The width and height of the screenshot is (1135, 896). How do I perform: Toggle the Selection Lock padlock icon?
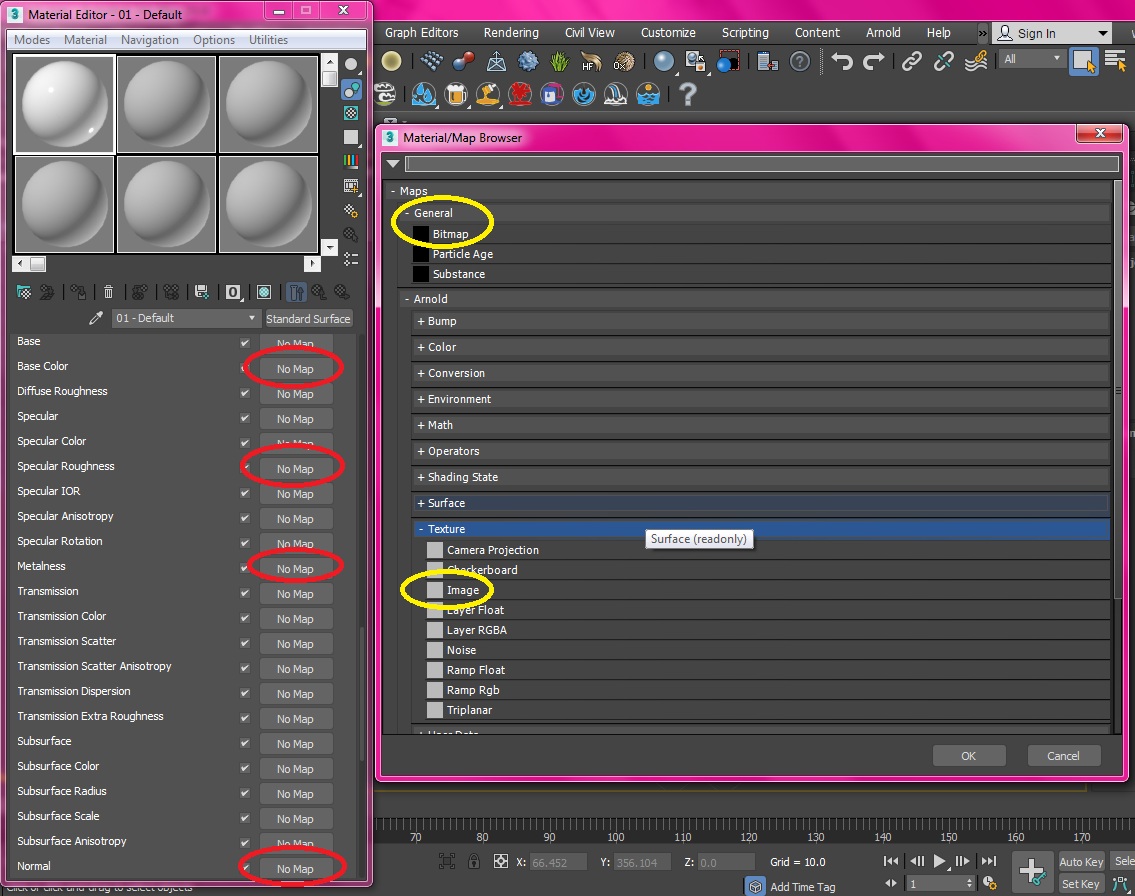pyautogui.click(x=473, y=861)
